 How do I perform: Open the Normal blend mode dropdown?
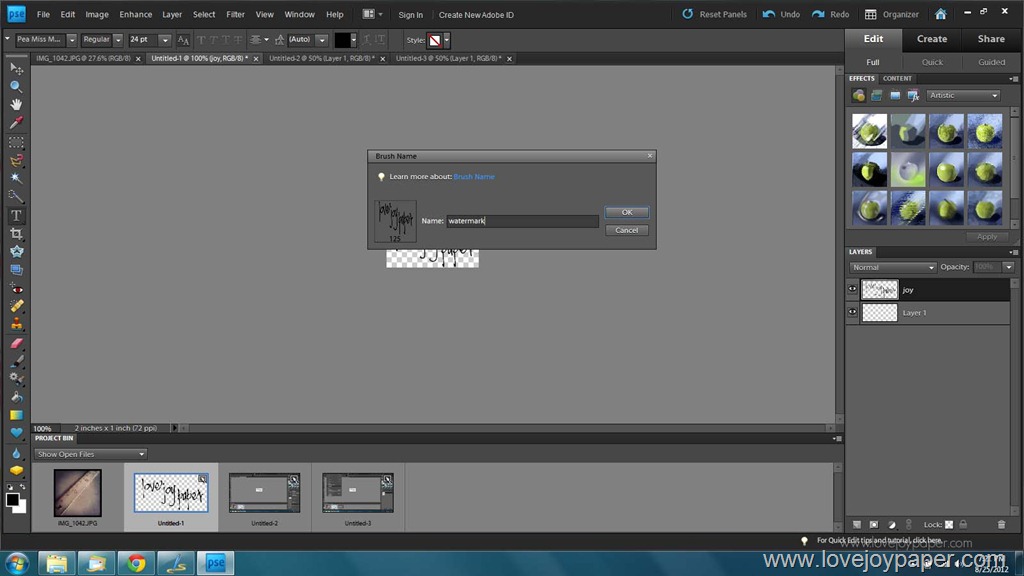893,267
